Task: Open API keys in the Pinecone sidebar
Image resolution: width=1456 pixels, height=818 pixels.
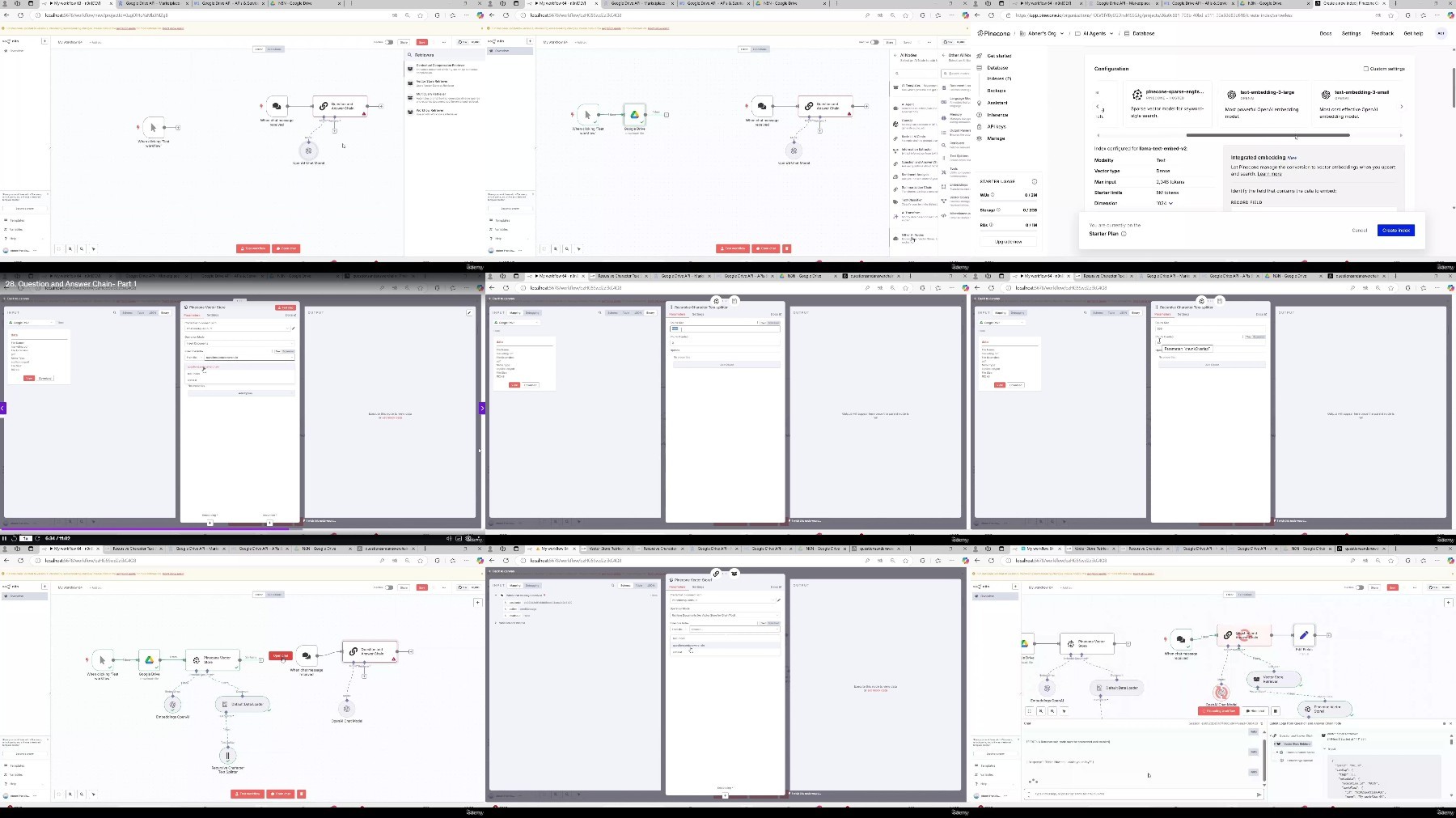Action: [x=997, y=126]
